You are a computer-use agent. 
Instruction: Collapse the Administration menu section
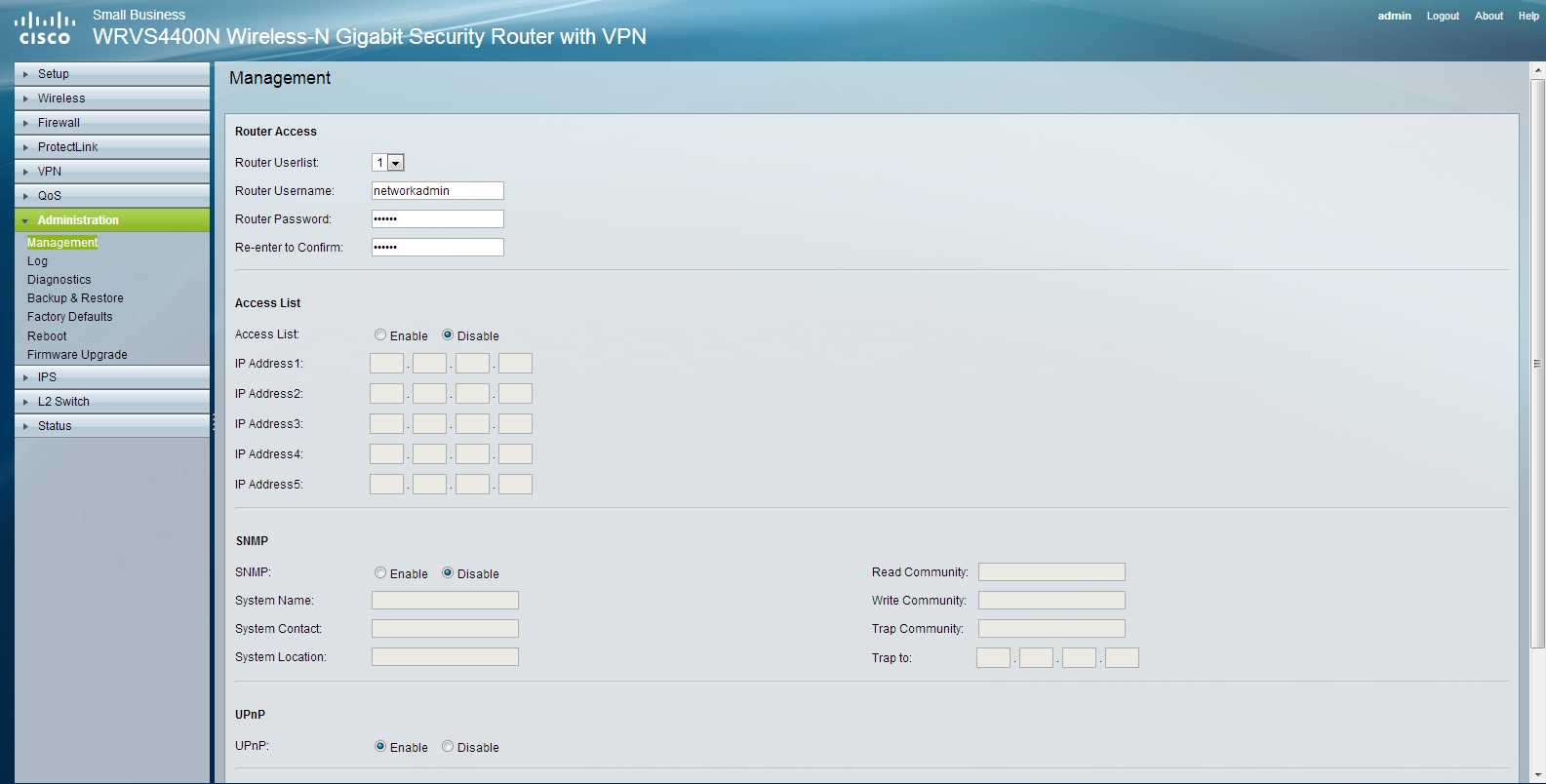[x=112, y=220]
